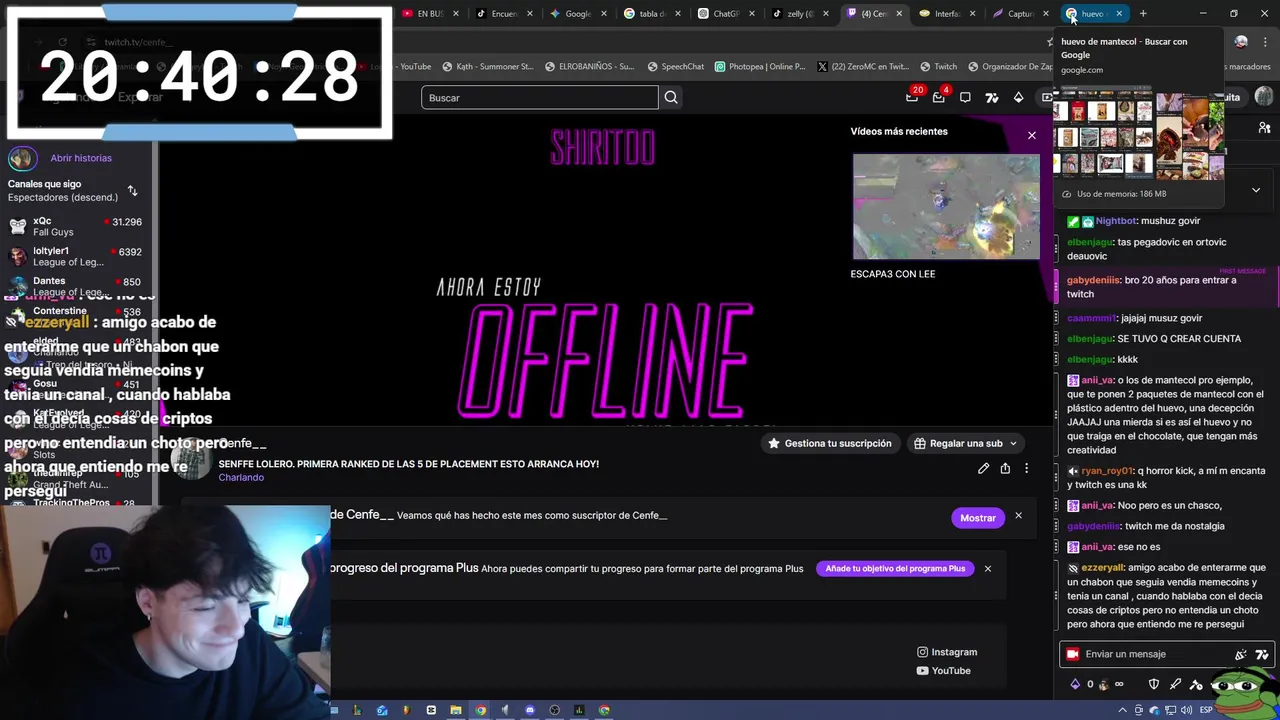Open the YouTube social link
Screen dimensions: 1280x720
[944, 671]
